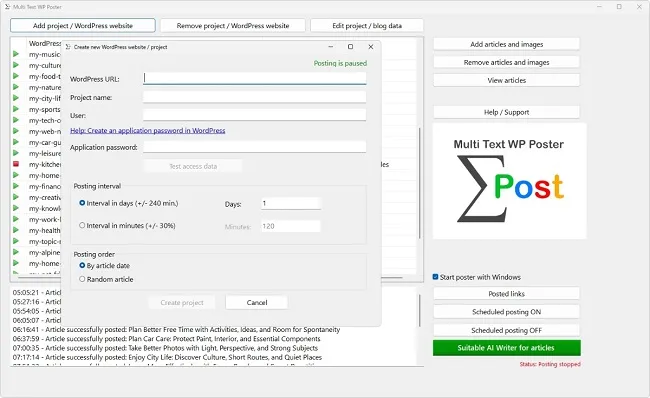Click the Multi Text WP Poster logo image
This screenshot has height=398, width=650.
509,181
